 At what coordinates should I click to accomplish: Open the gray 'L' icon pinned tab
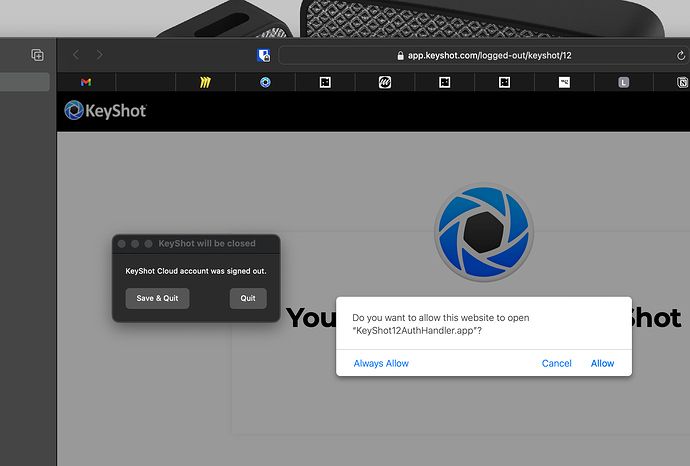[624, 82]
